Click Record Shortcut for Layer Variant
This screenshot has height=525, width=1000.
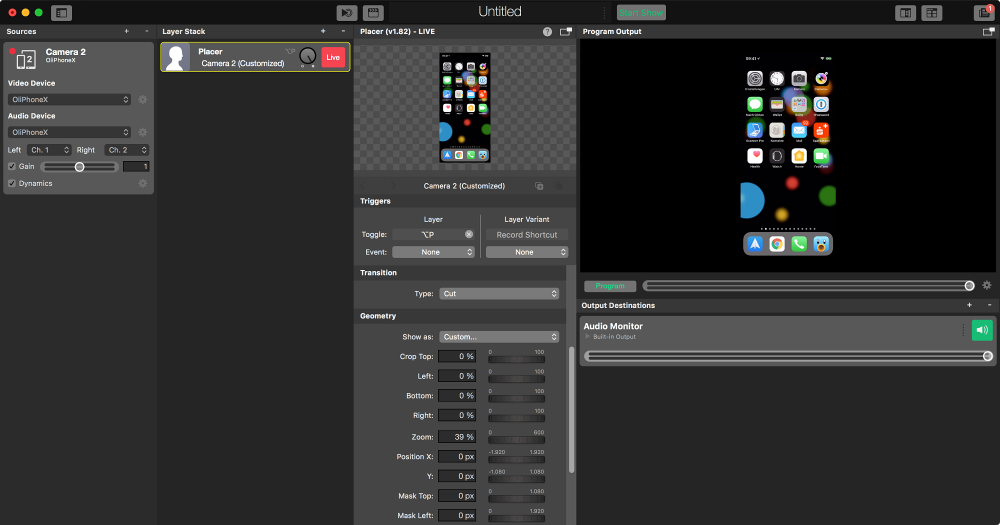coord(527,235)
